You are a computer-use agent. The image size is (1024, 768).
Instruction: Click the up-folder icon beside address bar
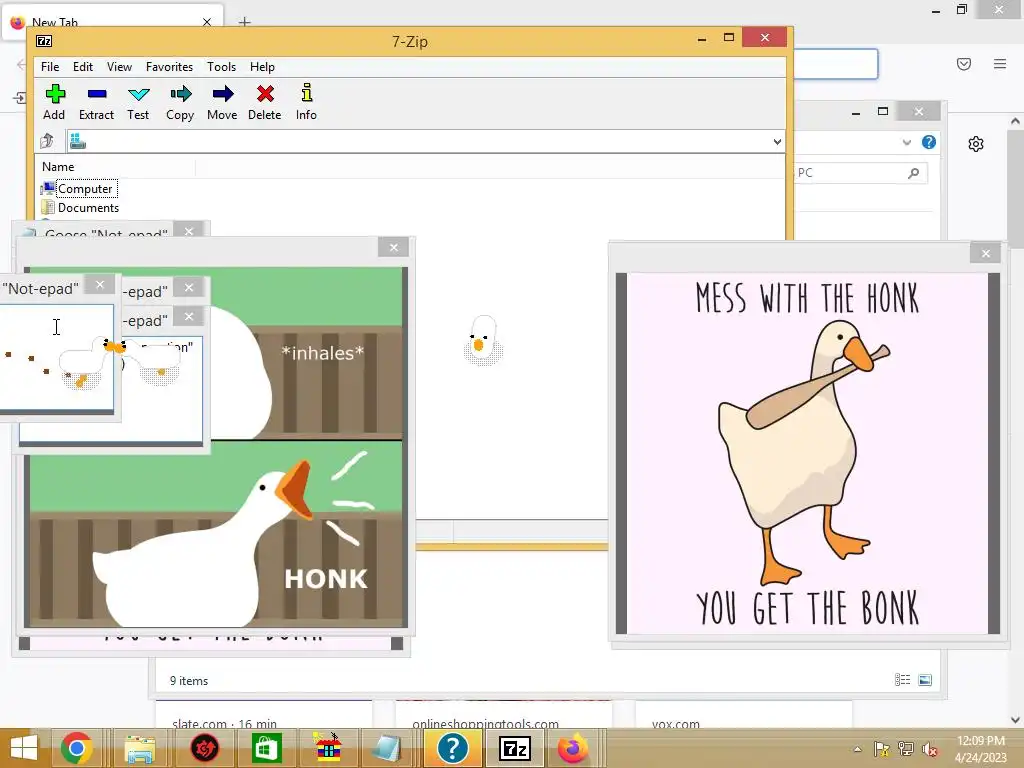[x=47, y=141]
